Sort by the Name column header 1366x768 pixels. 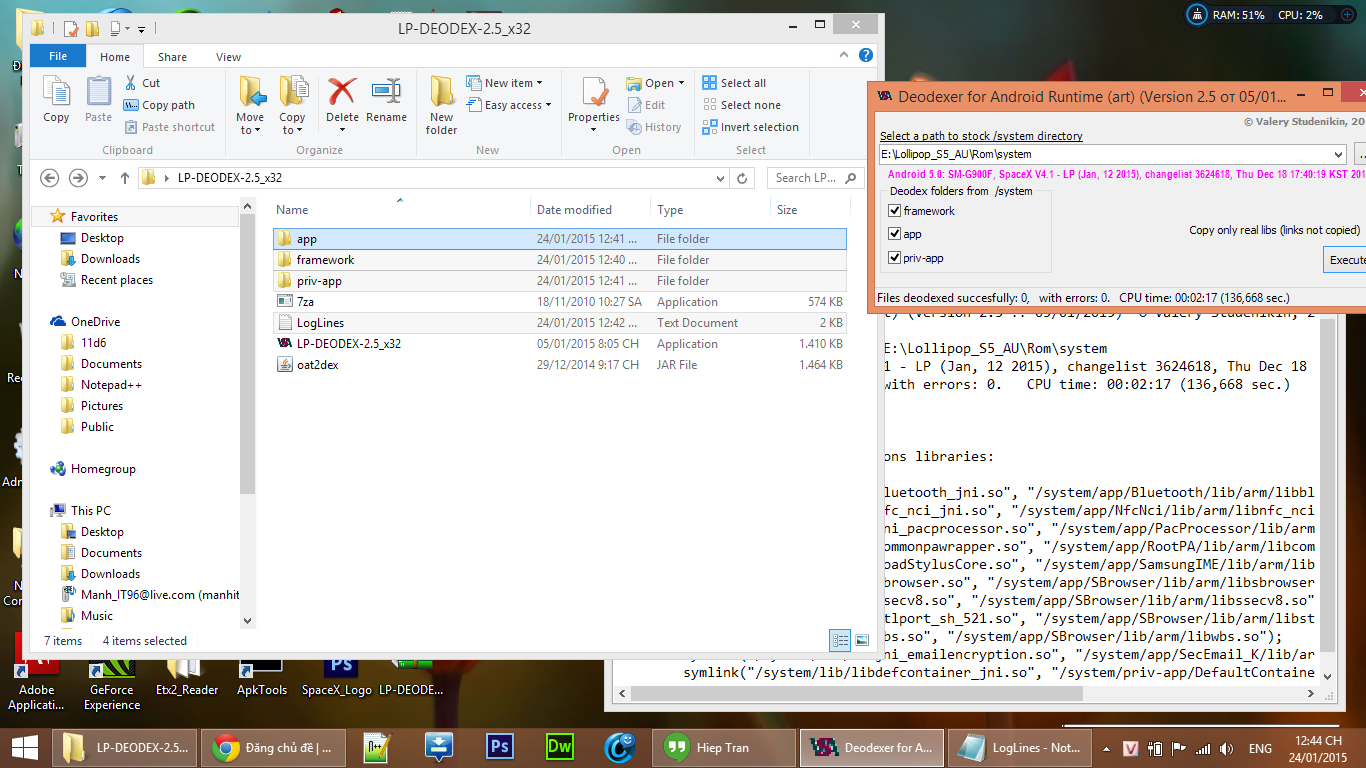pos(400,209)
